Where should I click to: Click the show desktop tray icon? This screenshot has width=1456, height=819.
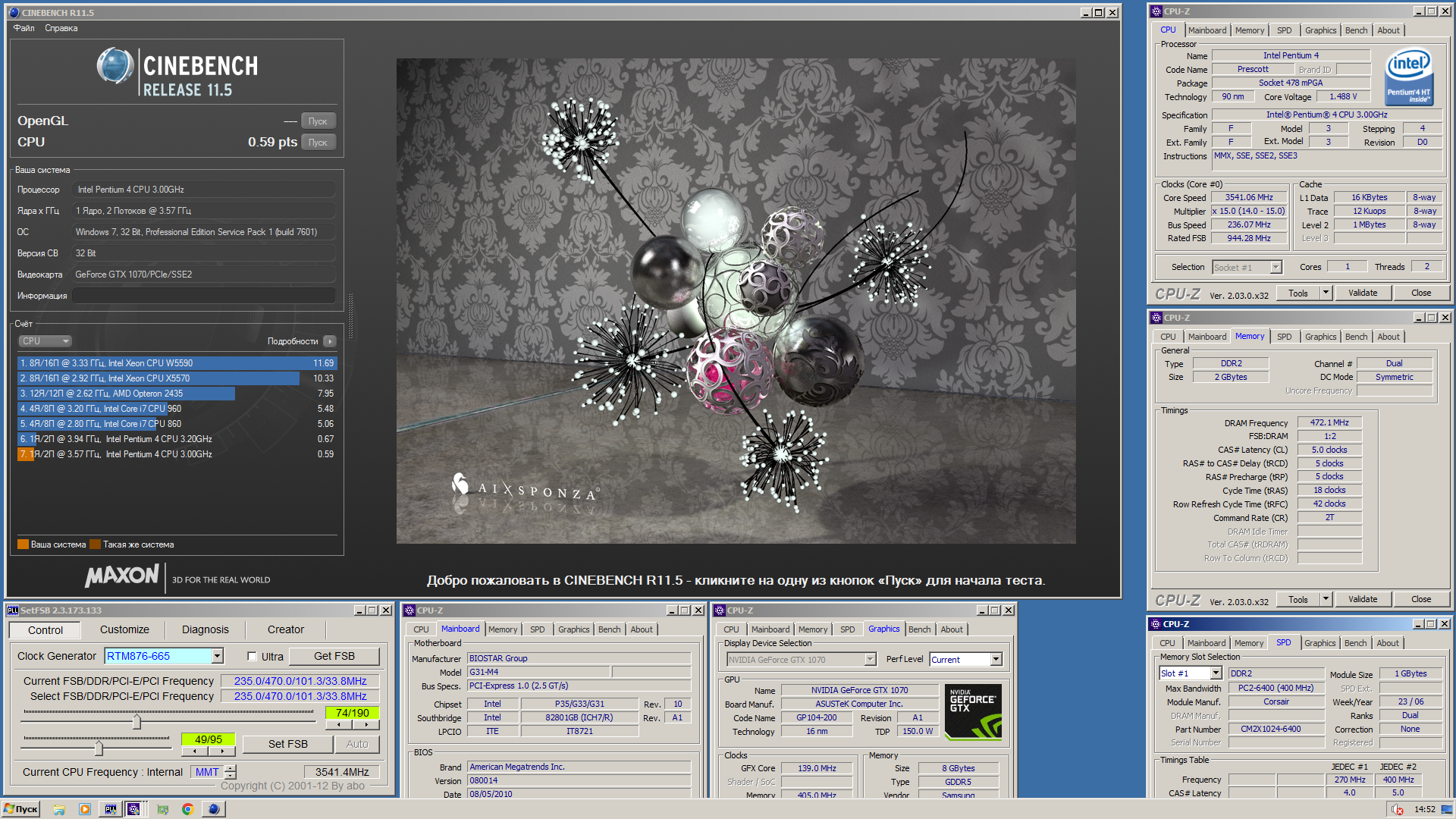pyautogui.click(x=1448, y=809)
